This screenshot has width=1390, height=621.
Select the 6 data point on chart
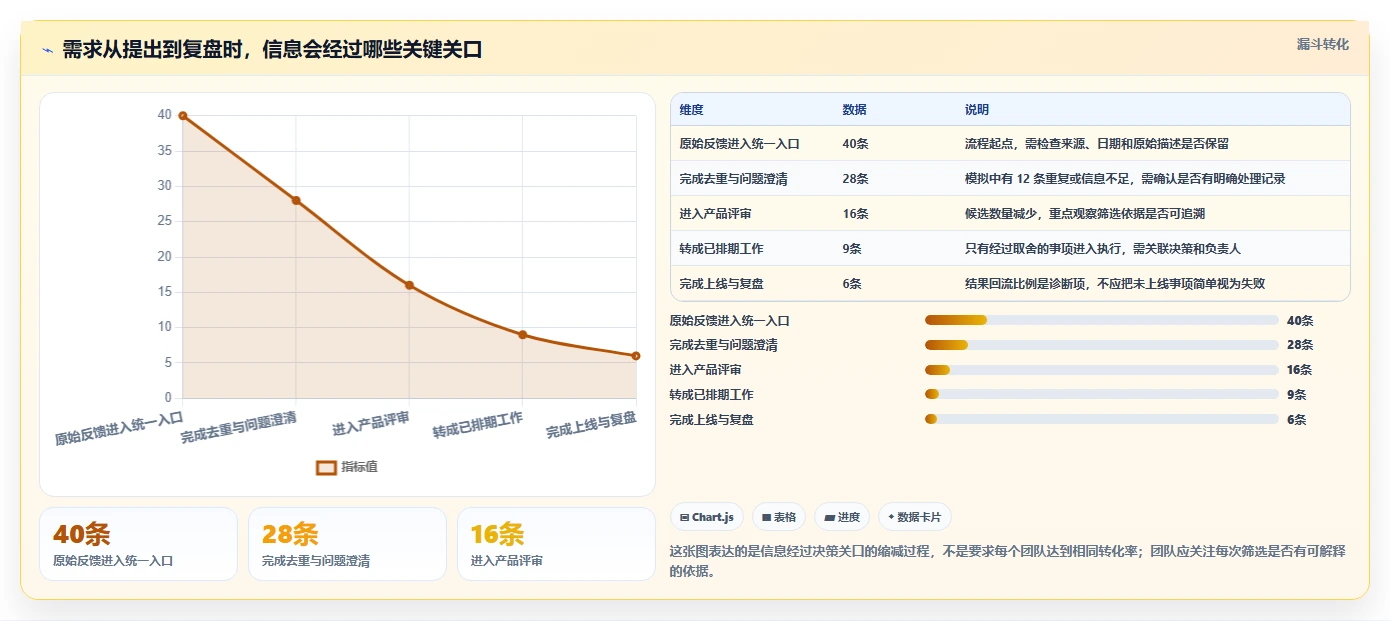coord(636,356)
